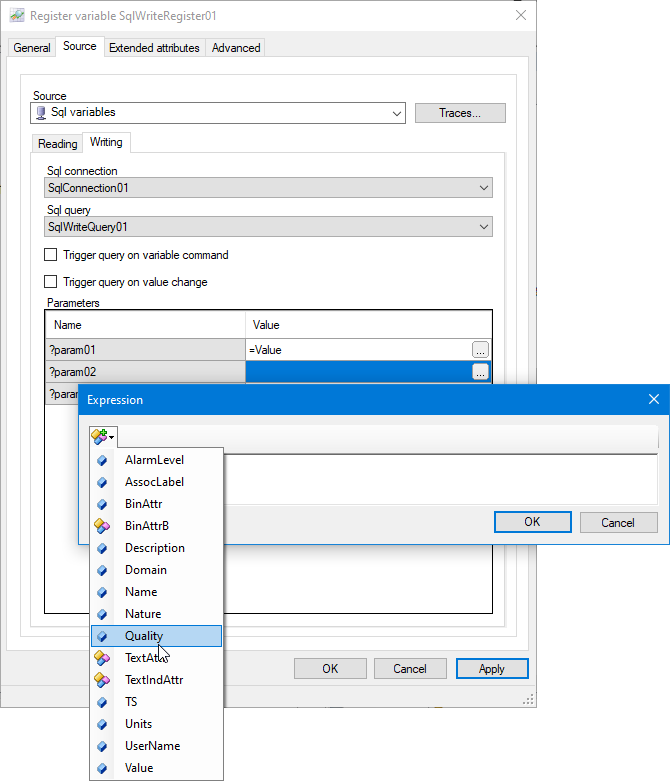Click the insert-attribute icon in Expression toolbar
The width and height of the screenshot is (670, 781).
102,436
